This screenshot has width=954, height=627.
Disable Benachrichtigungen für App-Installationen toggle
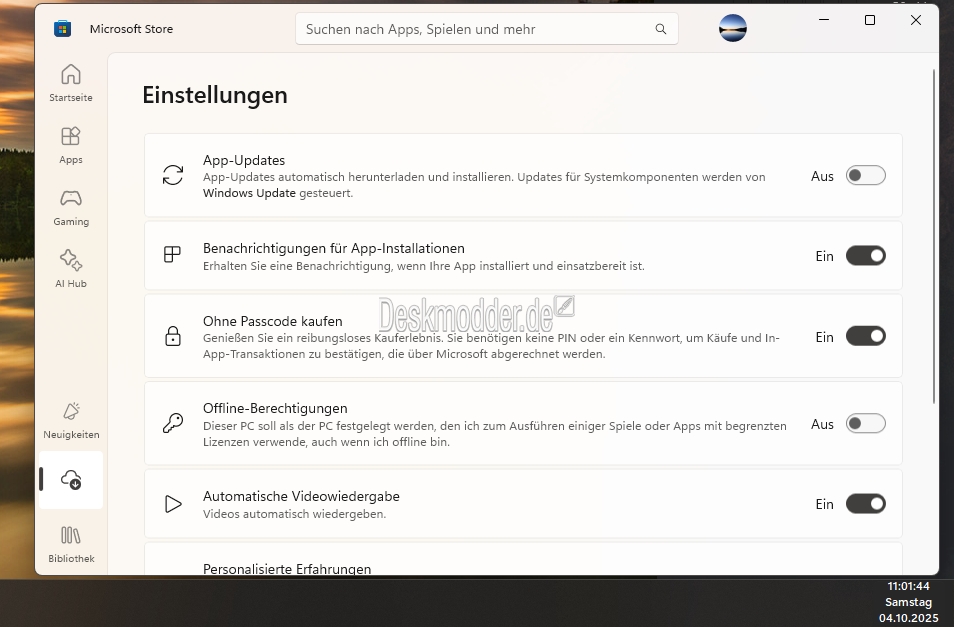pos(865,256)
